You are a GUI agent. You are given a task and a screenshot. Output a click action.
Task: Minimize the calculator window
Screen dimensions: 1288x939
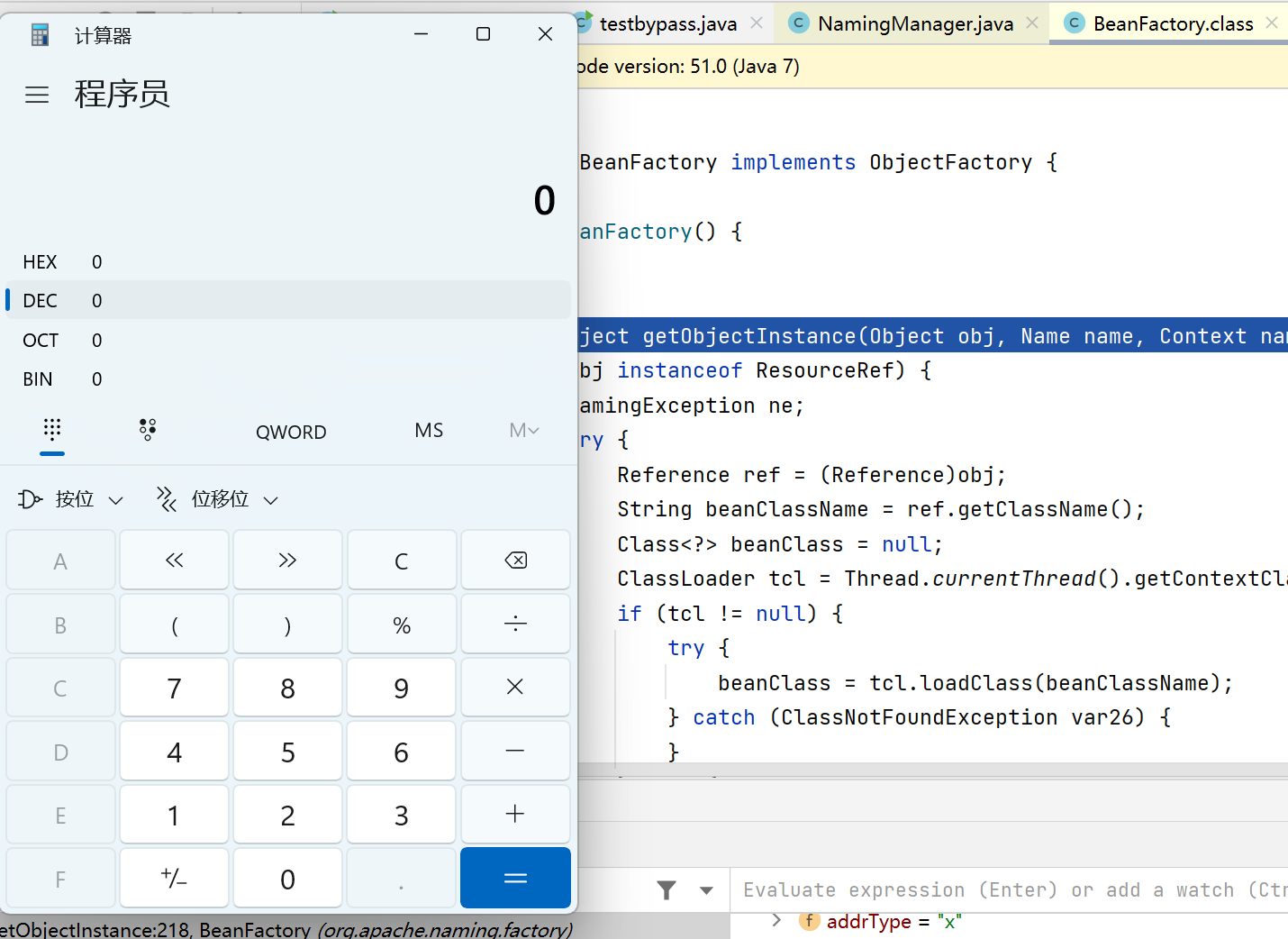(x=421, y=34)
